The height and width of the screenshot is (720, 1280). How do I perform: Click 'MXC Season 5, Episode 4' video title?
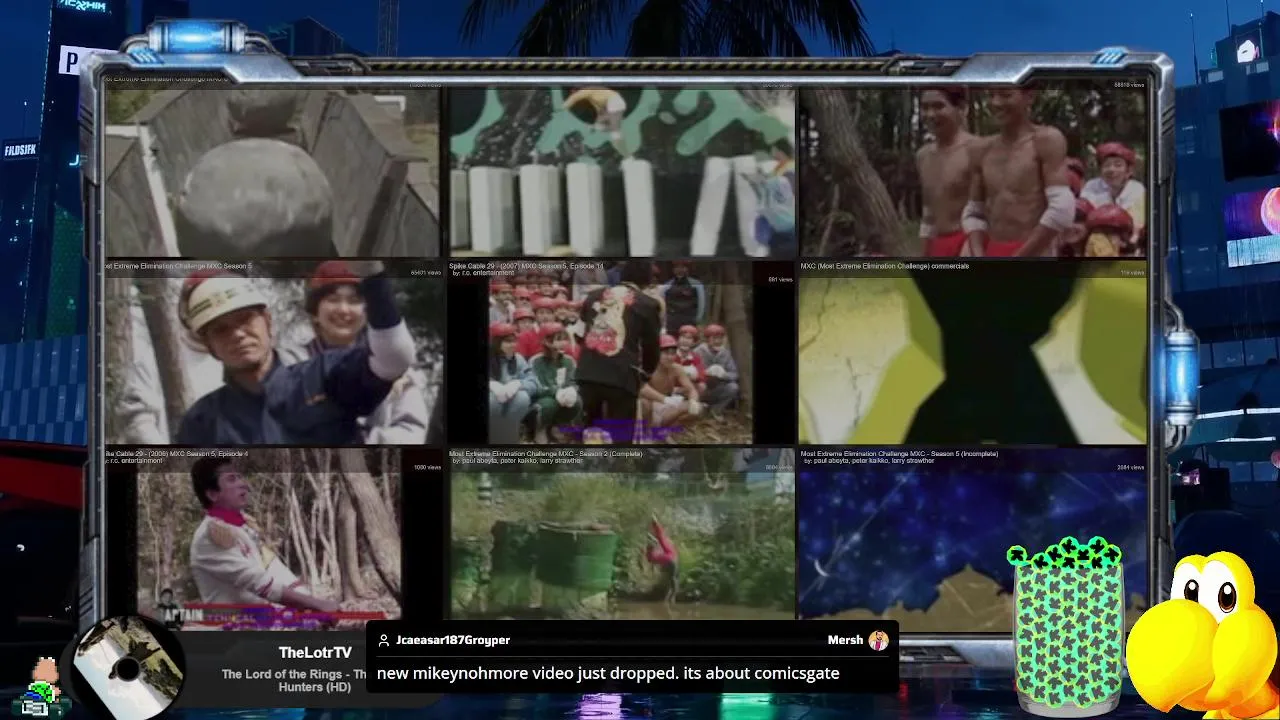click(x=176, y=454)
